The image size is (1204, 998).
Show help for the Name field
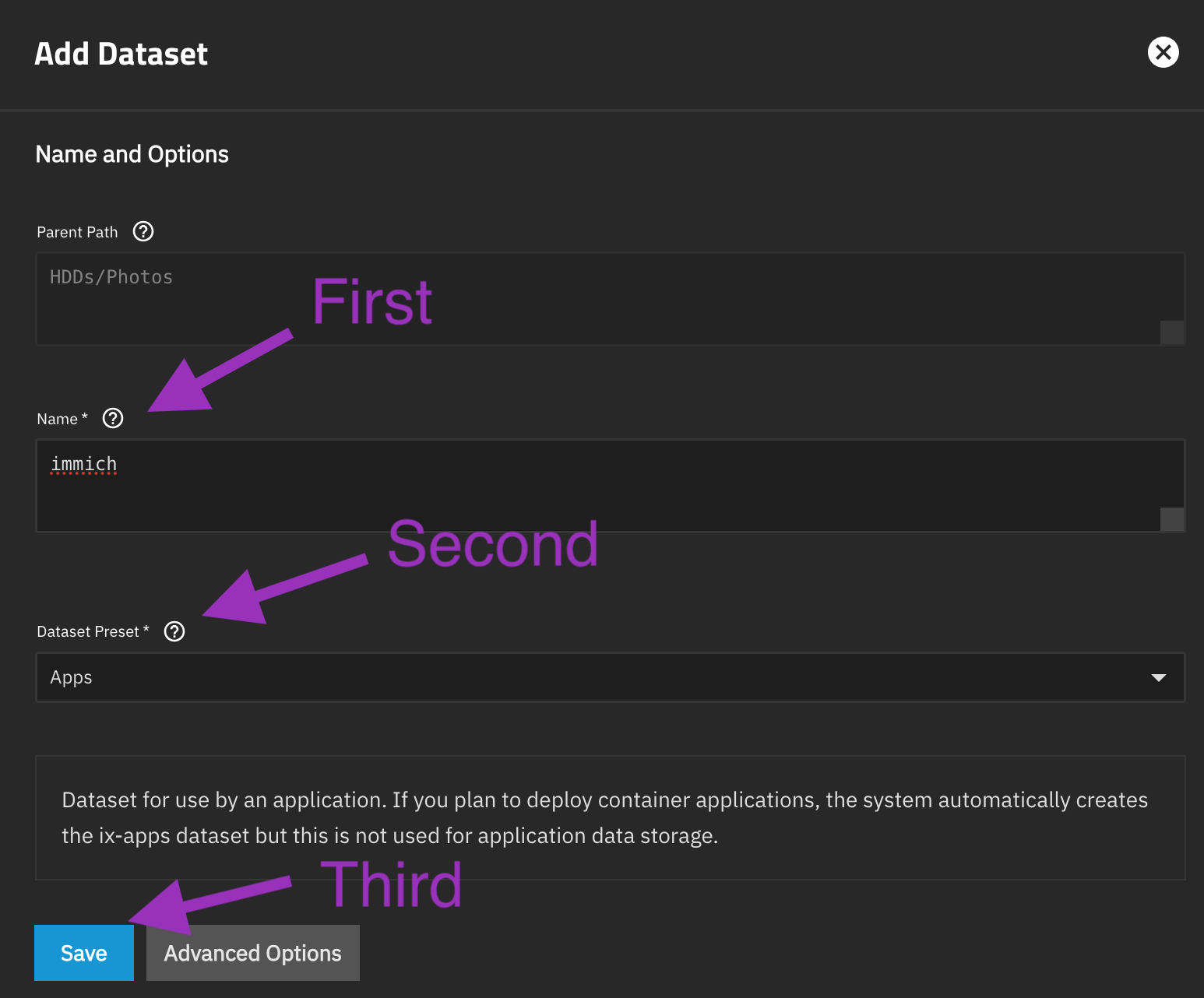click(113, 418)
